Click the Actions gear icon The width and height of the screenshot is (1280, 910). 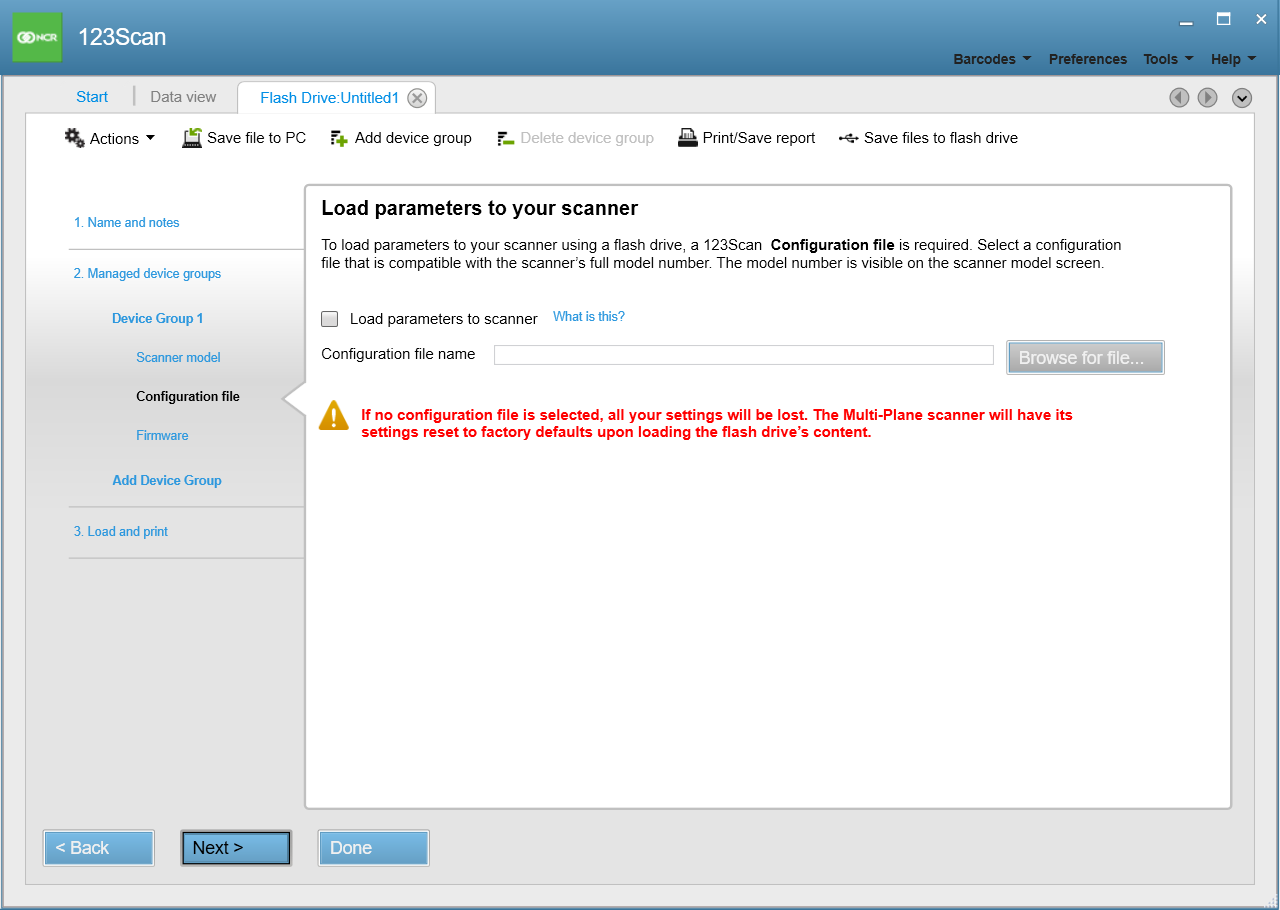tap(75, 138)
